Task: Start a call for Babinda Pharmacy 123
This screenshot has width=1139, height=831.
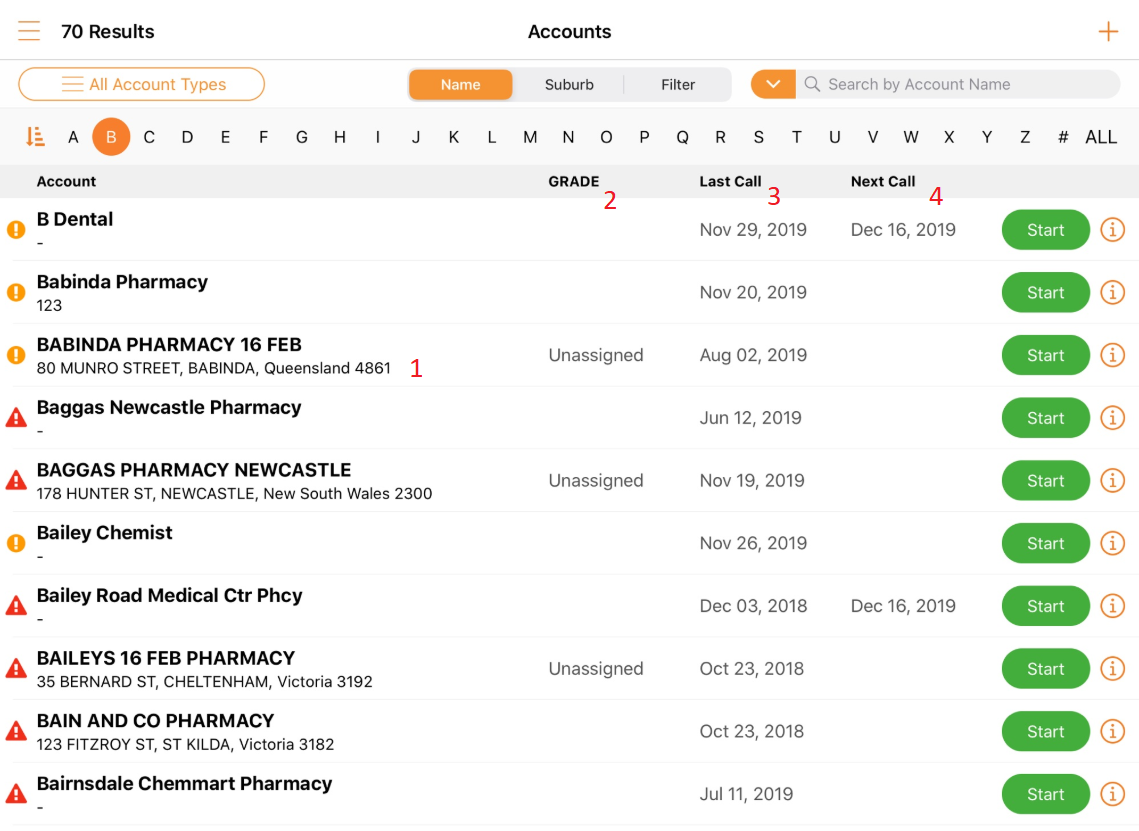Action: 1045,292
